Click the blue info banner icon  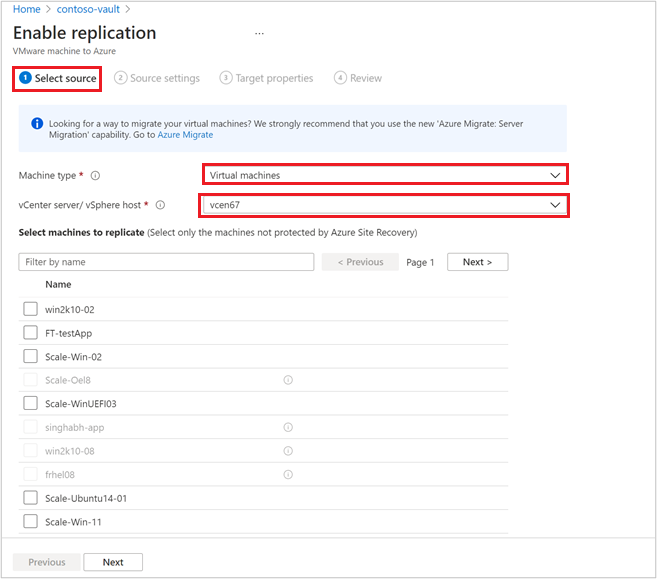point(37,124)
